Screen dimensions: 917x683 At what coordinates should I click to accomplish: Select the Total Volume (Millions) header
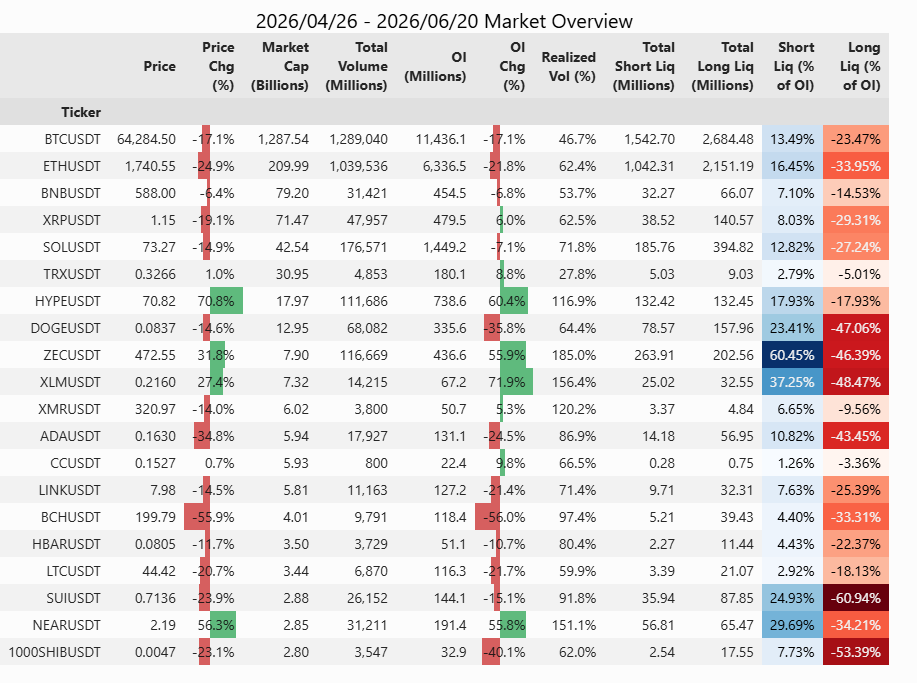tap(356, 66)
